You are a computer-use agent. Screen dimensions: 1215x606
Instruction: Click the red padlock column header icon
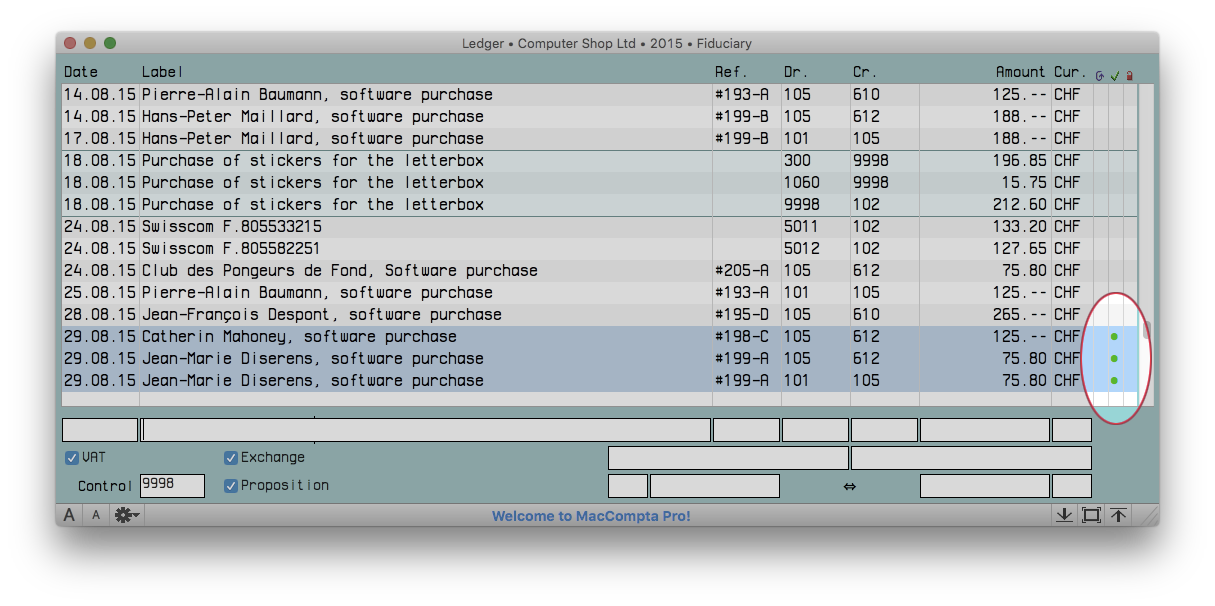[1130, 75]
